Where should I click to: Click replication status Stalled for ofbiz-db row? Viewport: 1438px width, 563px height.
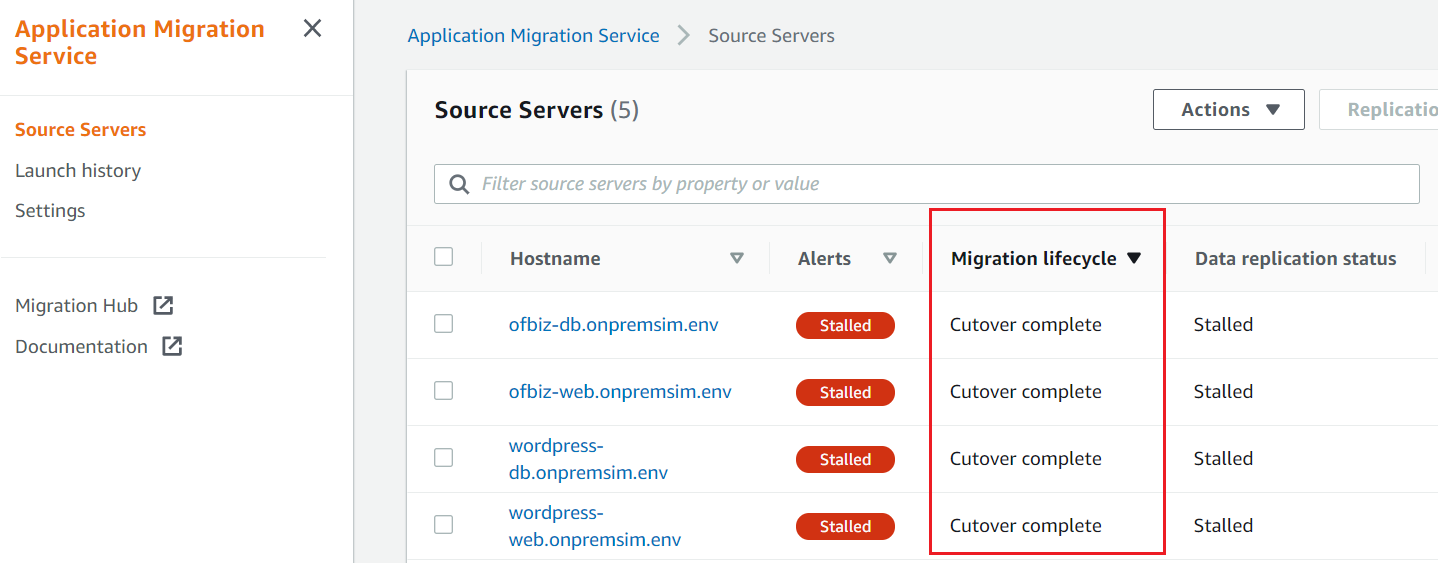click(x=1223, y=325)
